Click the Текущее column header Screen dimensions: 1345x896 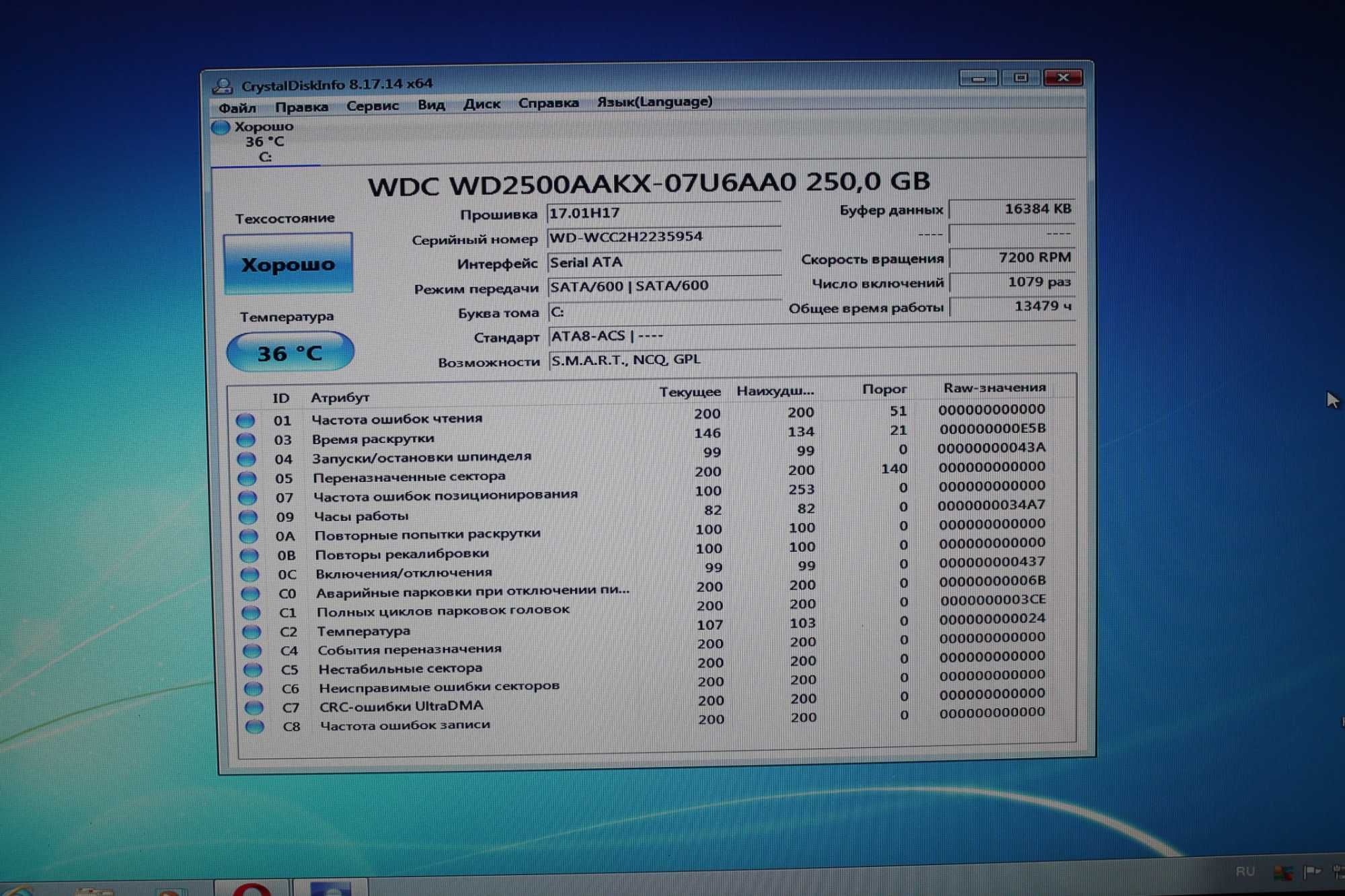[689, 392]
